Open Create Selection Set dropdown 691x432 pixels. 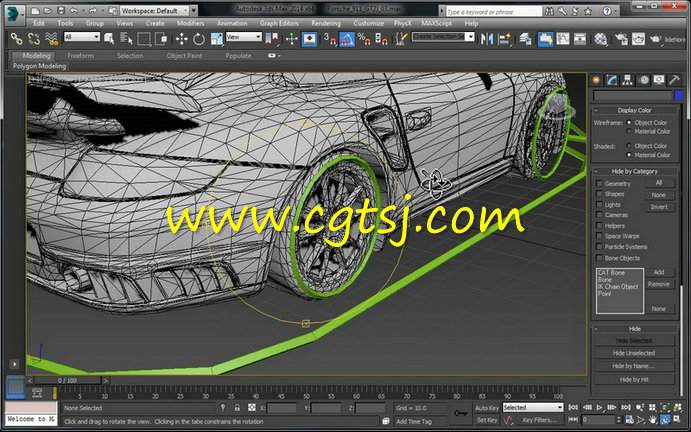pos(443,37)
